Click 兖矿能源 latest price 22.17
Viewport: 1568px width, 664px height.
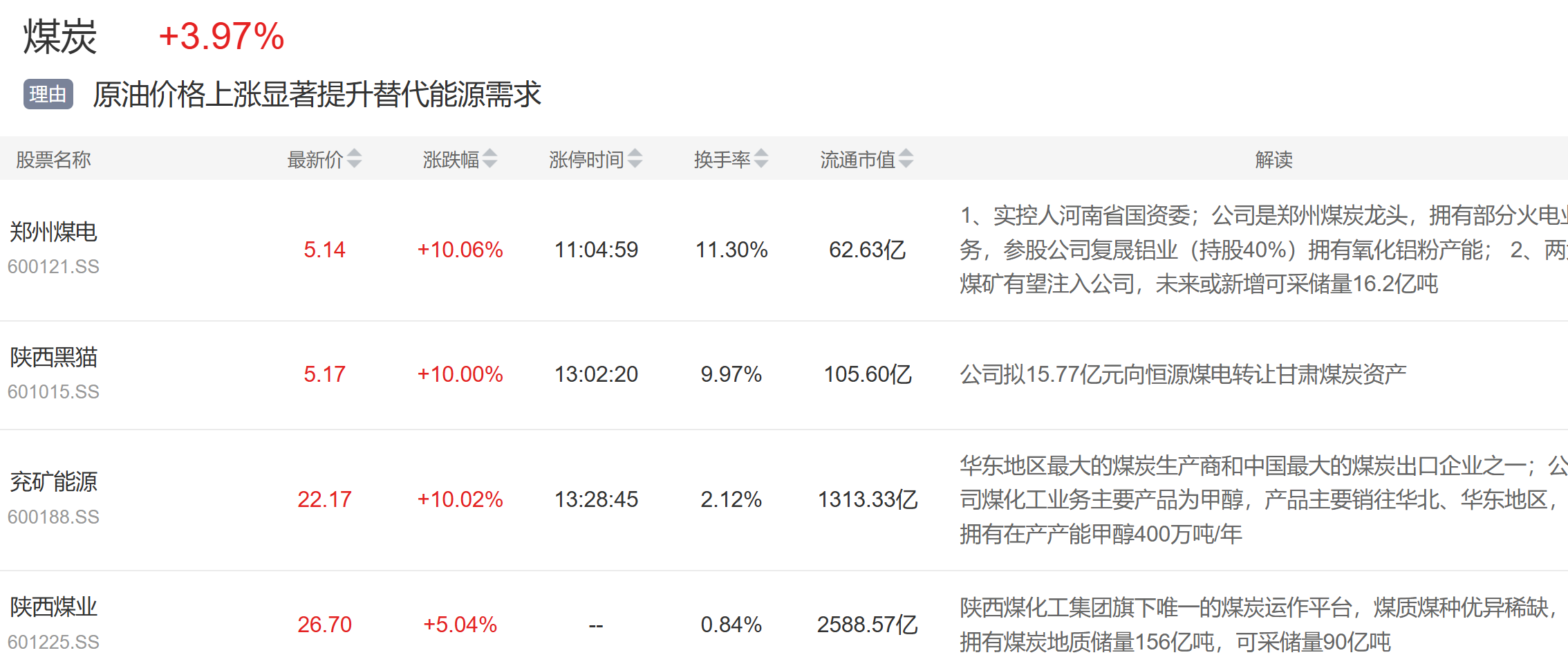324,499
